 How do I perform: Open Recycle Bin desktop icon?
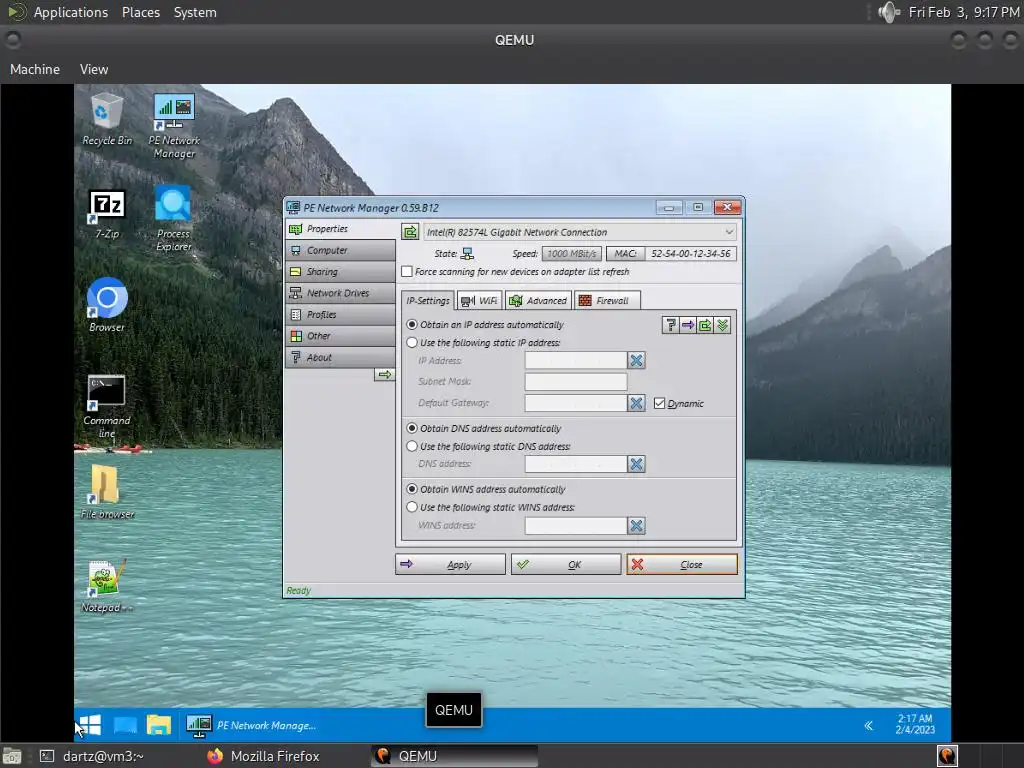pyautogui.click(x=107, y=120)
